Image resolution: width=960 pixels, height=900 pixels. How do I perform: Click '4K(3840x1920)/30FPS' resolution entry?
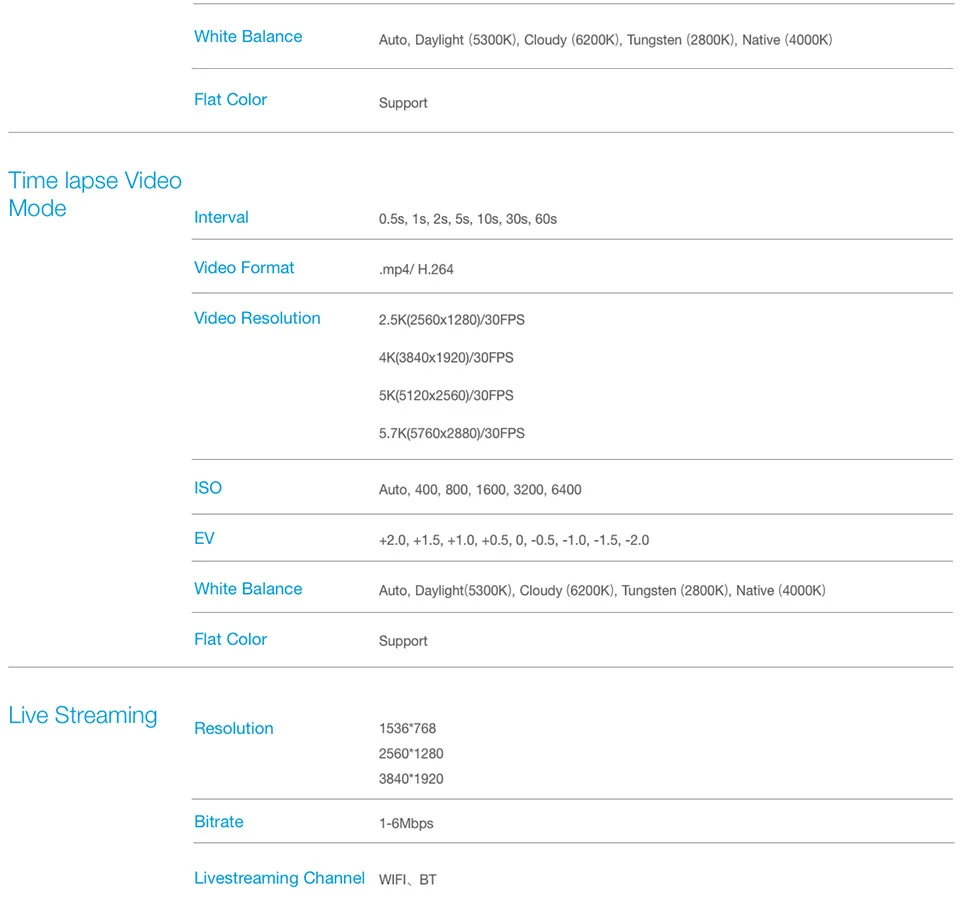coord(446,358)
